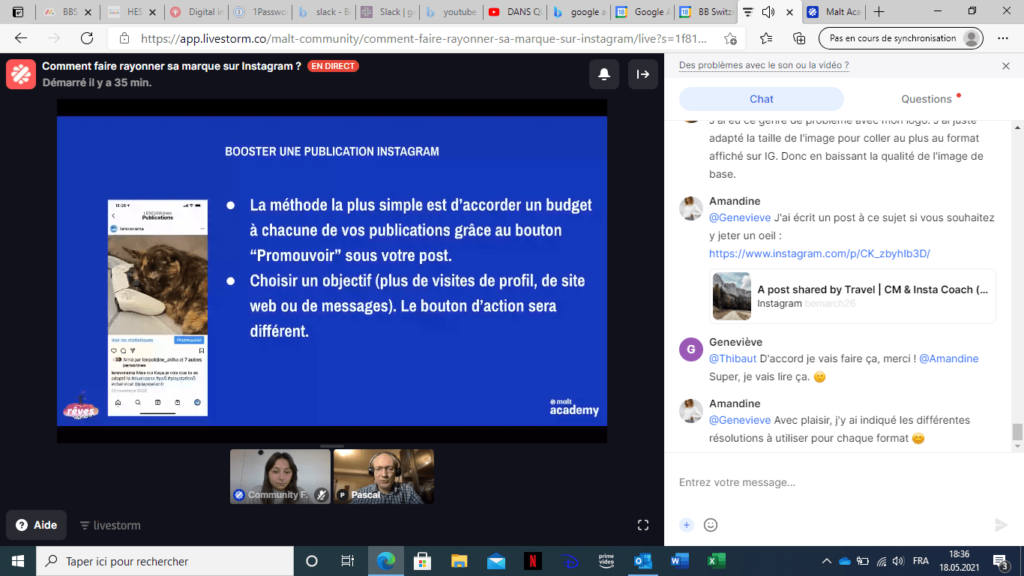Image resolution: width=1024 pixels, height=576 pixels.
Task: Expand the browser '...' settings menu
Action: (x=1004, y=37)
